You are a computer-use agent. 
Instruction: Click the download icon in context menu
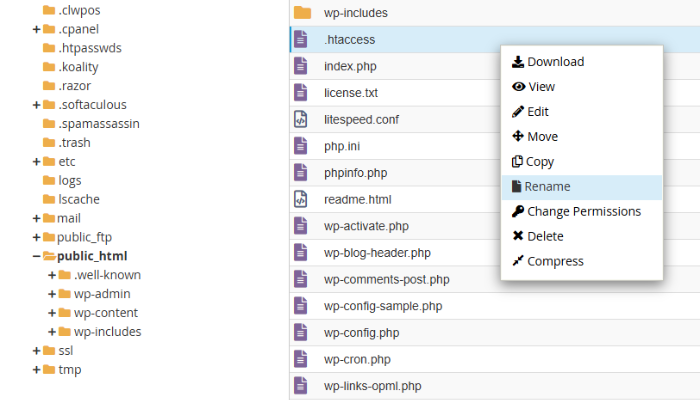tap(518, 62)
